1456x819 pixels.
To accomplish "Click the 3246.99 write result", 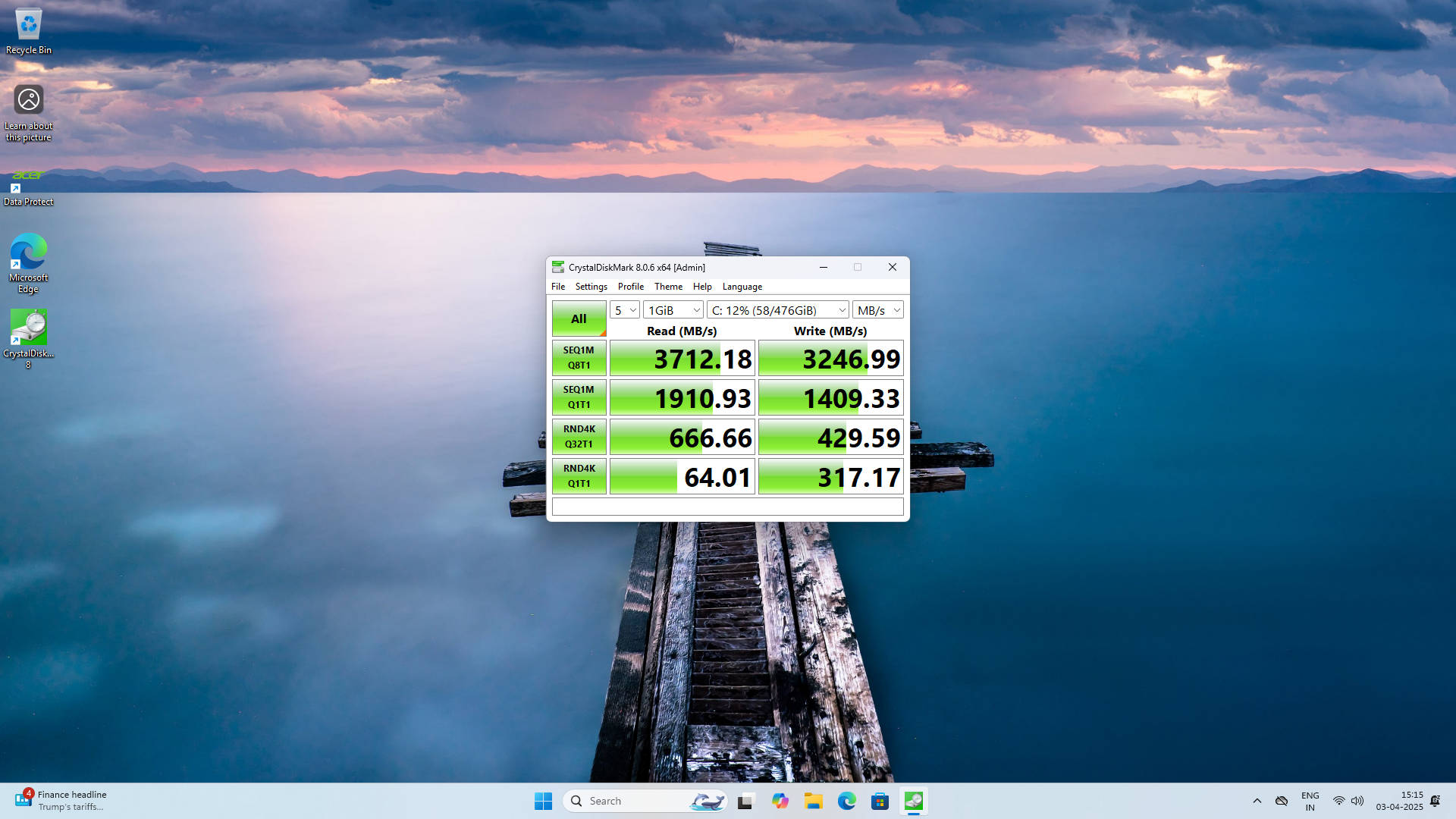I will tap(831, 358).
